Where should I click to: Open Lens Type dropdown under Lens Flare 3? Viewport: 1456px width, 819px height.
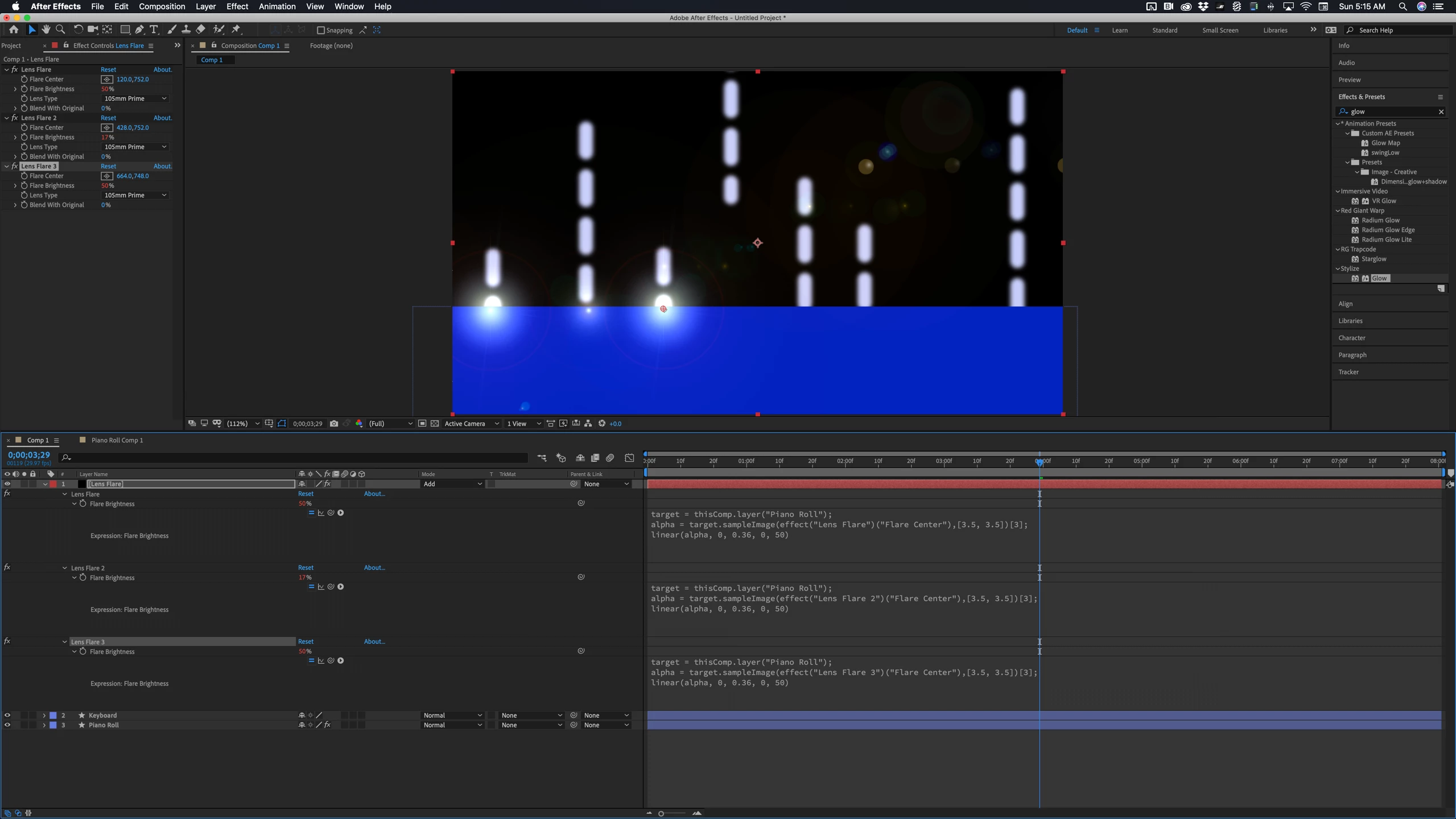point(135,195)
